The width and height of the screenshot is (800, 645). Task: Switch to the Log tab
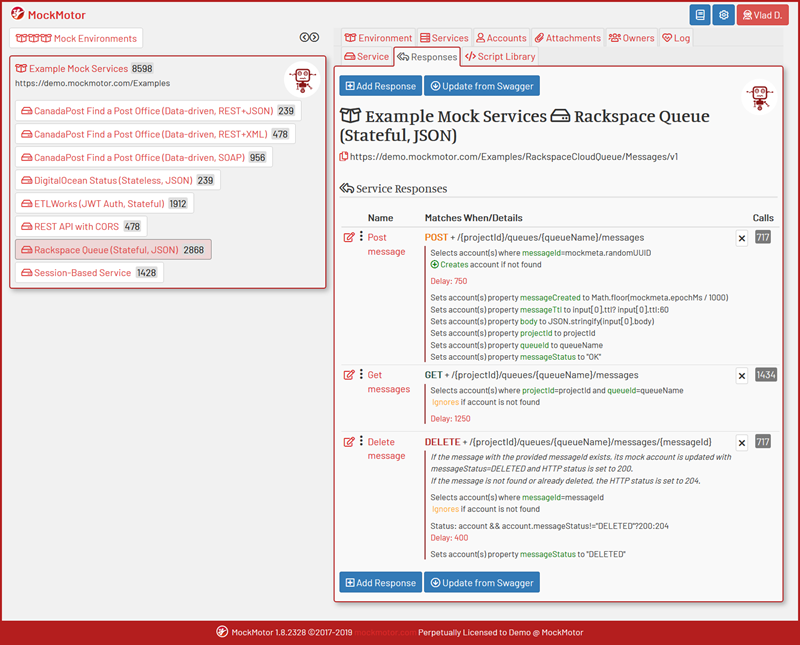pyautogui.click(x=678, y=37)
